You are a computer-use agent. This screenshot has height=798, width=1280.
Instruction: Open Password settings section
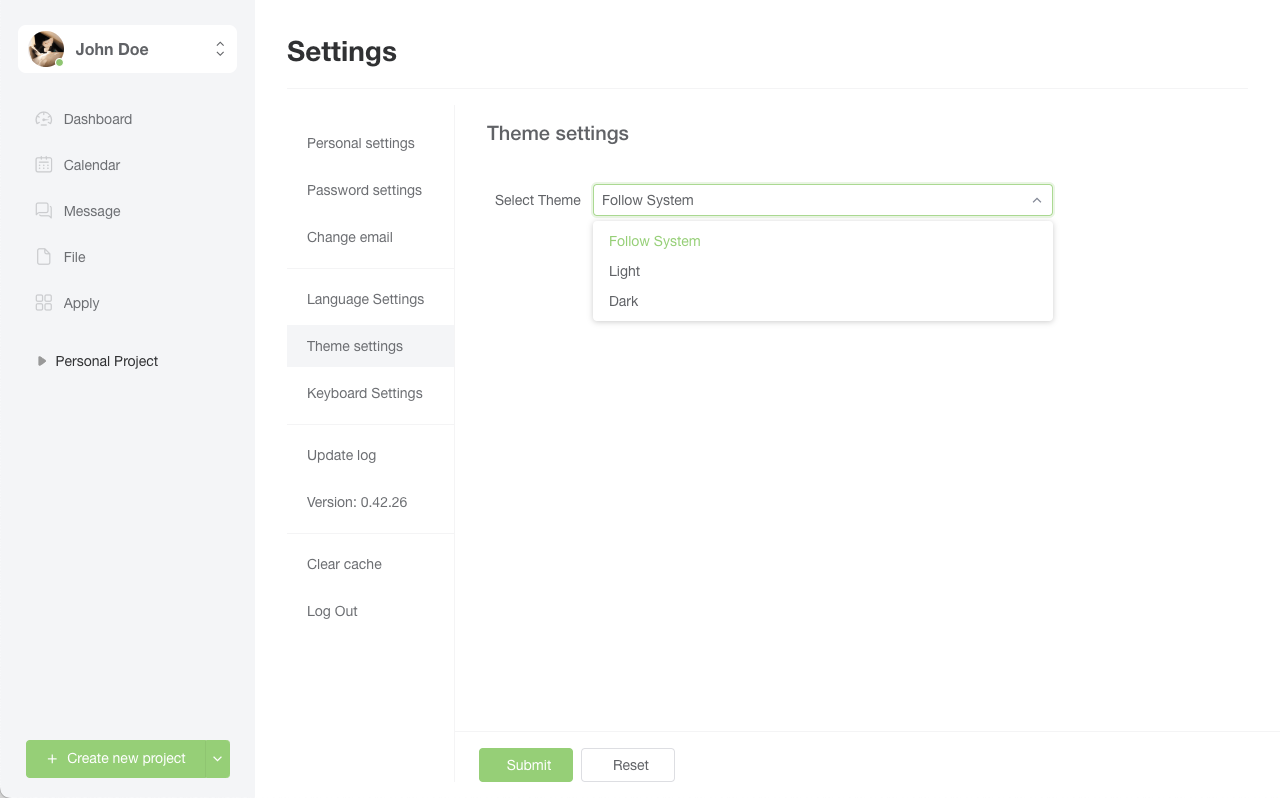(x=370, y=190)
